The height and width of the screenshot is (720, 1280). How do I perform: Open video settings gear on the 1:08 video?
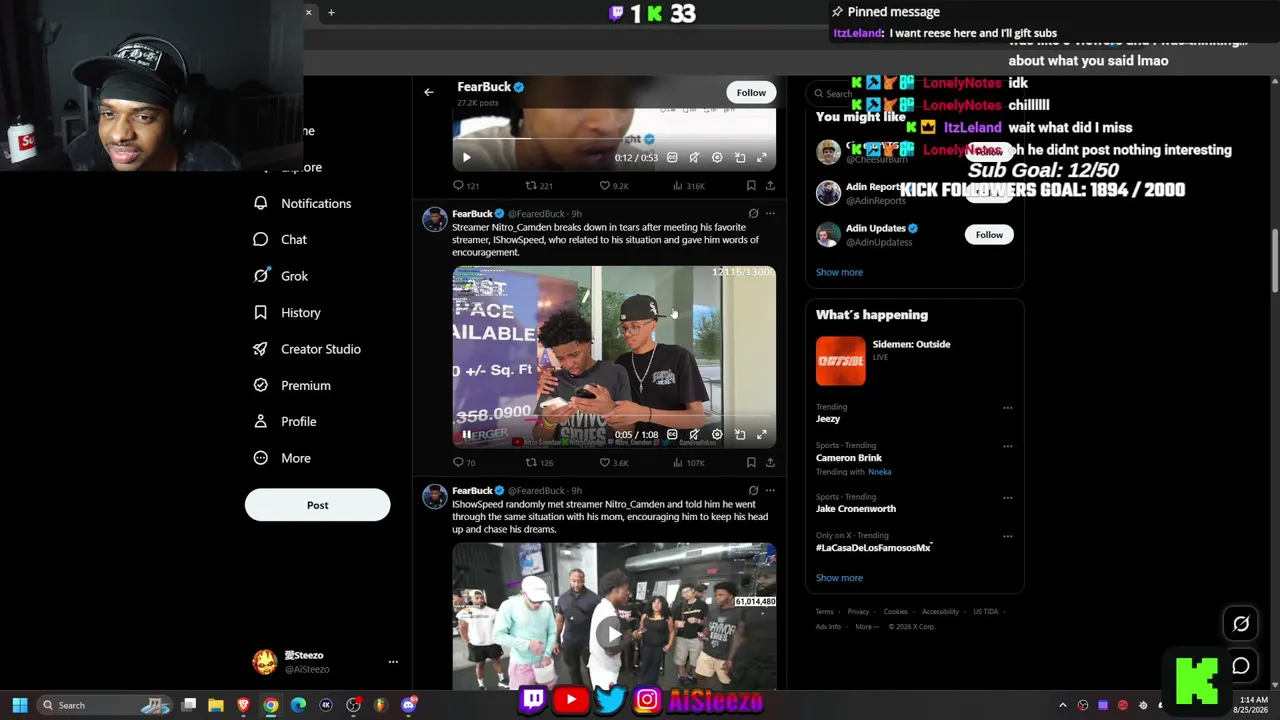pos(717,435)
